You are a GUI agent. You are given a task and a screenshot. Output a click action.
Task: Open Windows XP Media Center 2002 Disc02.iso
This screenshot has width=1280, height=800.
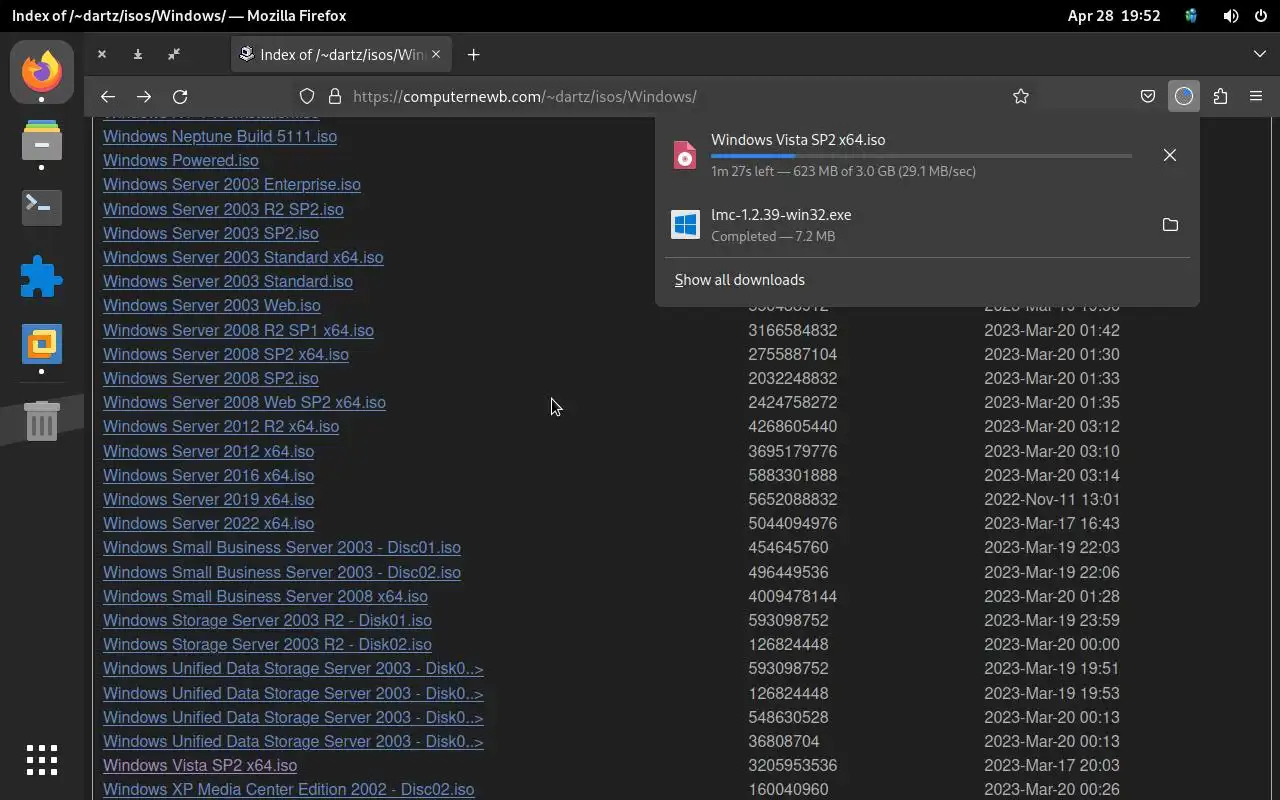coord(288,789)
